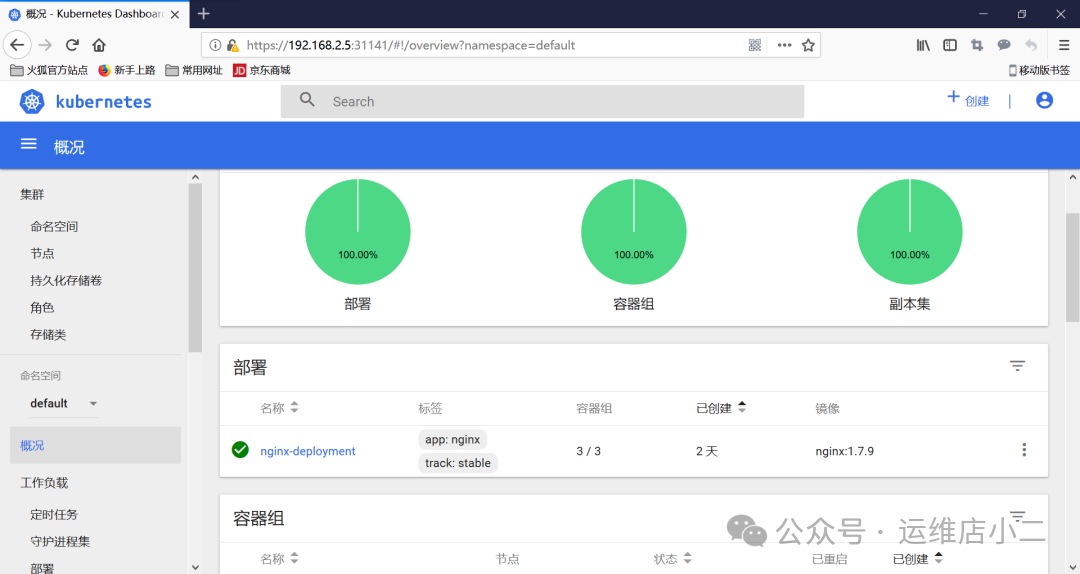This screenshot has height=574, width=1080.
Task: Bookmark this page with star
Action: click(x=808, y=45)
